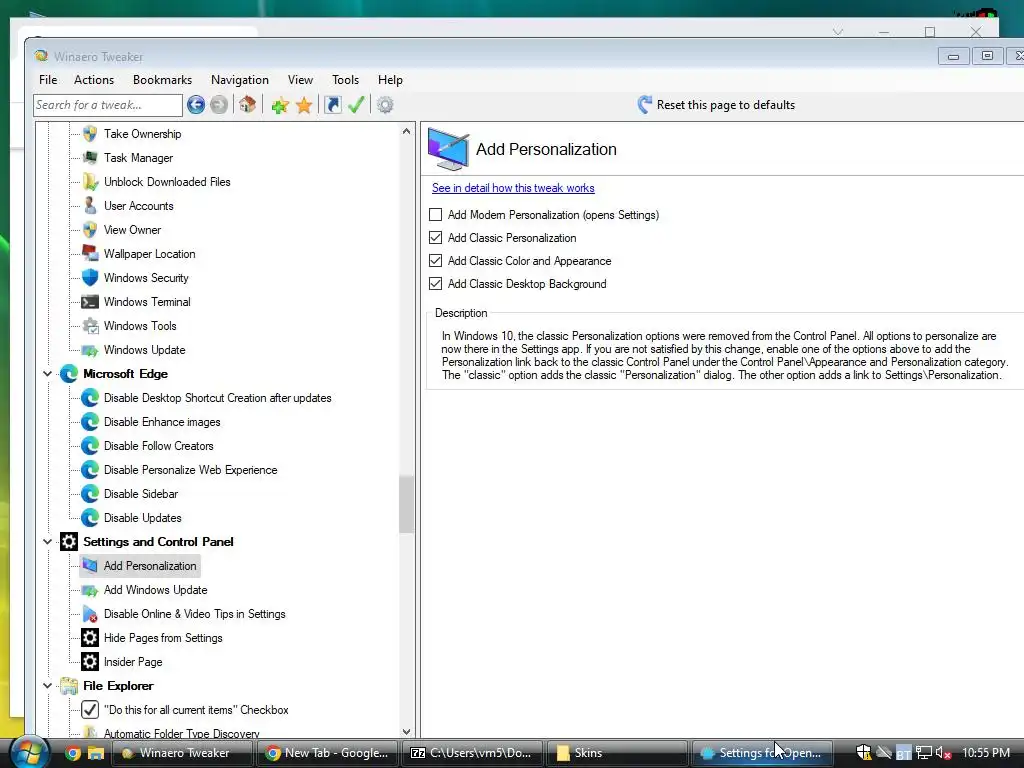Launch Chrome from the taskbar quick launch
This screenshot has width=1024, height=768.
tap(73, 753)
